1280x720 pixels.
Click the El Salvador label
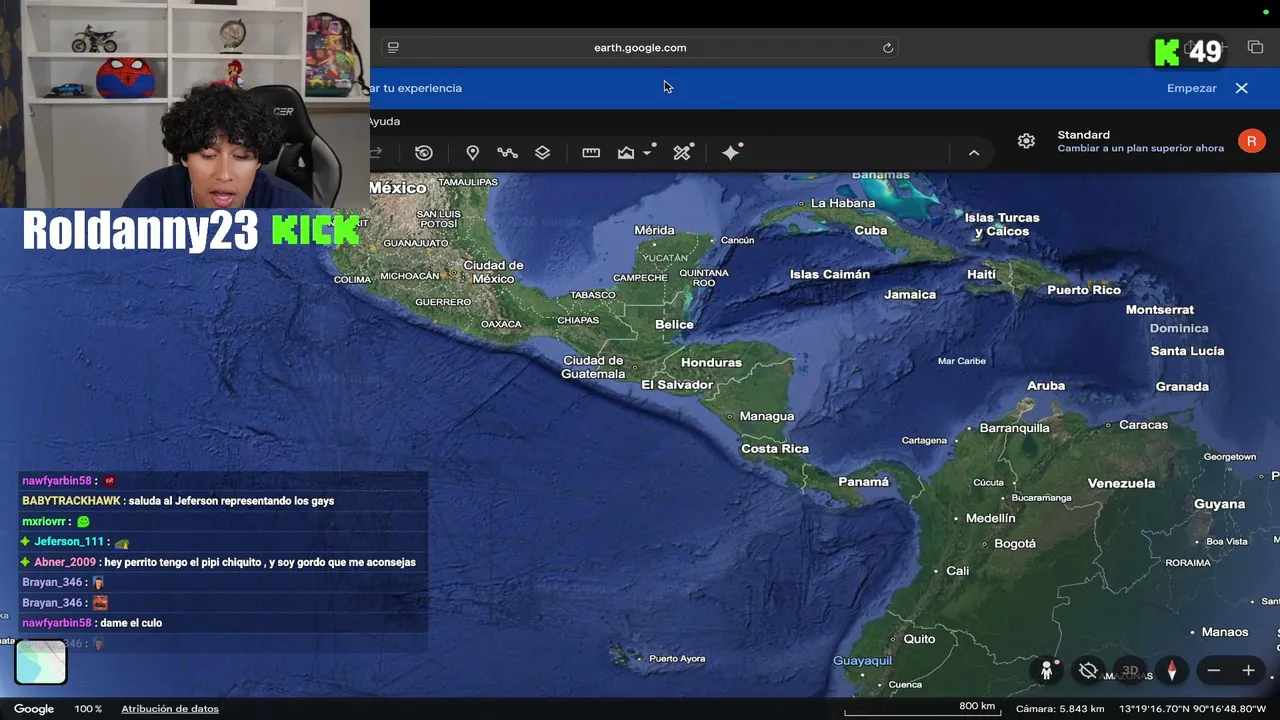coord(677,385)
